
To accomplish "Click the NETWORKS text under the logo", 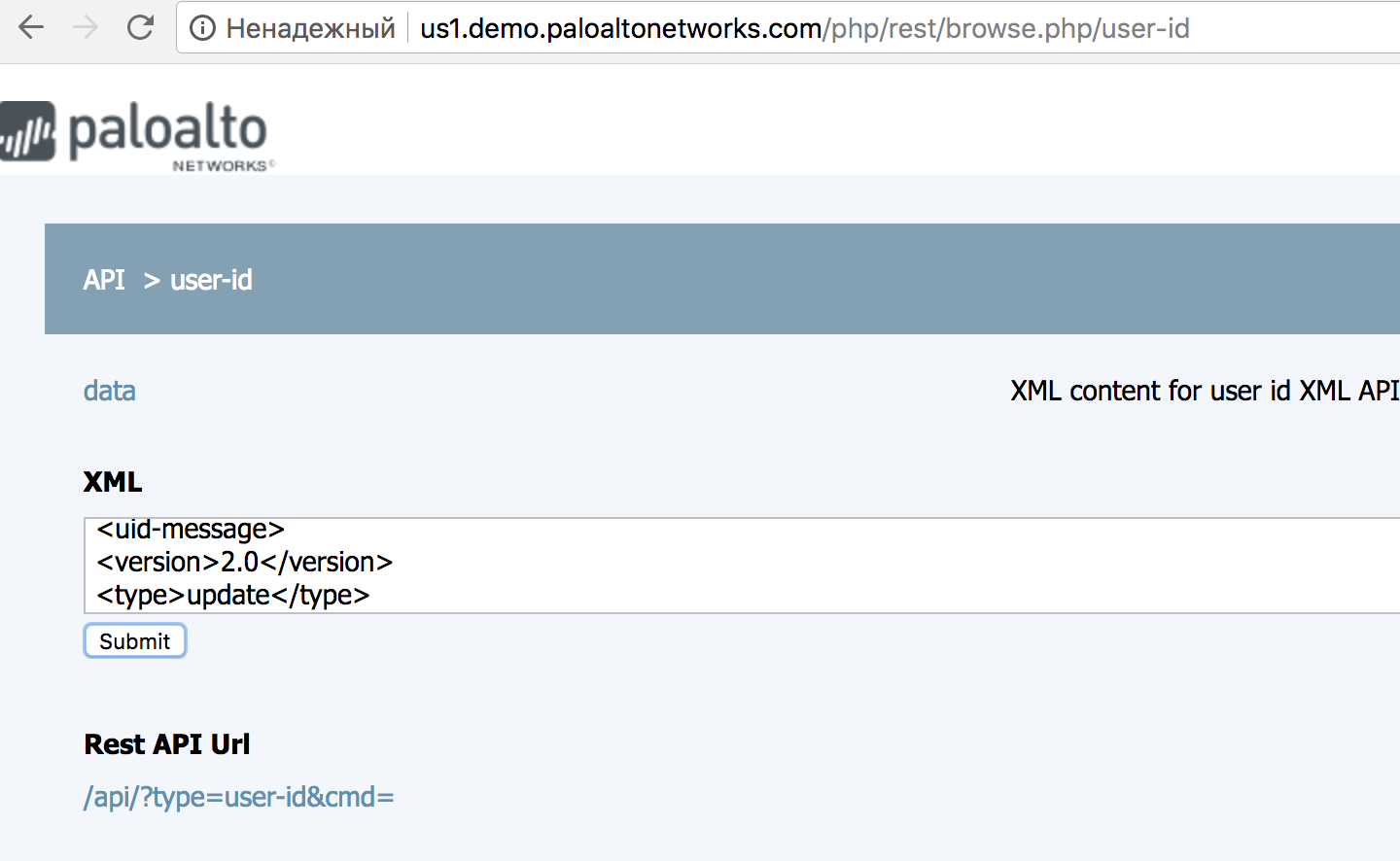I will click(220, 166).
